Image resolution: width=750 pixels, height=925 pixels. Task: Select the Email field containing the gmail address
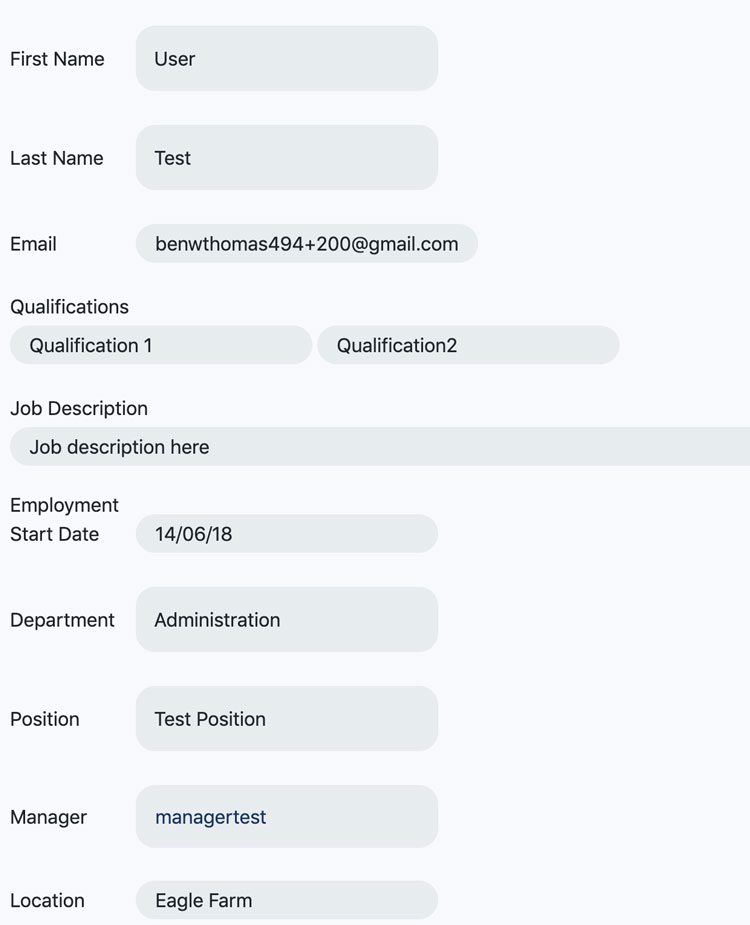click(x=306, y=243)
